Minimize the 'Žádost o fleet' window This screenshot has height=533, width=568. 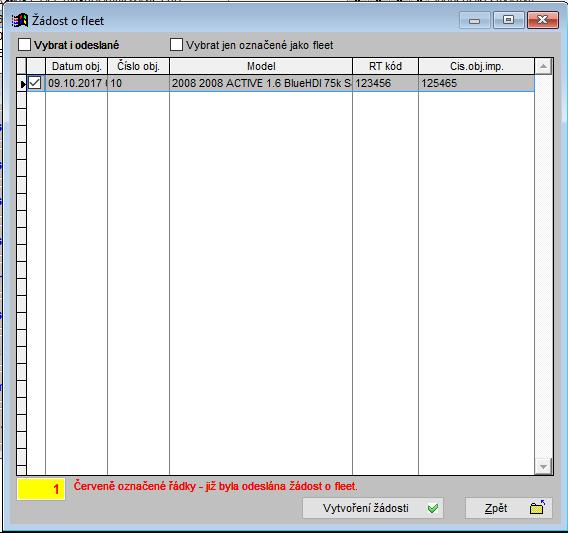(475, 20)
